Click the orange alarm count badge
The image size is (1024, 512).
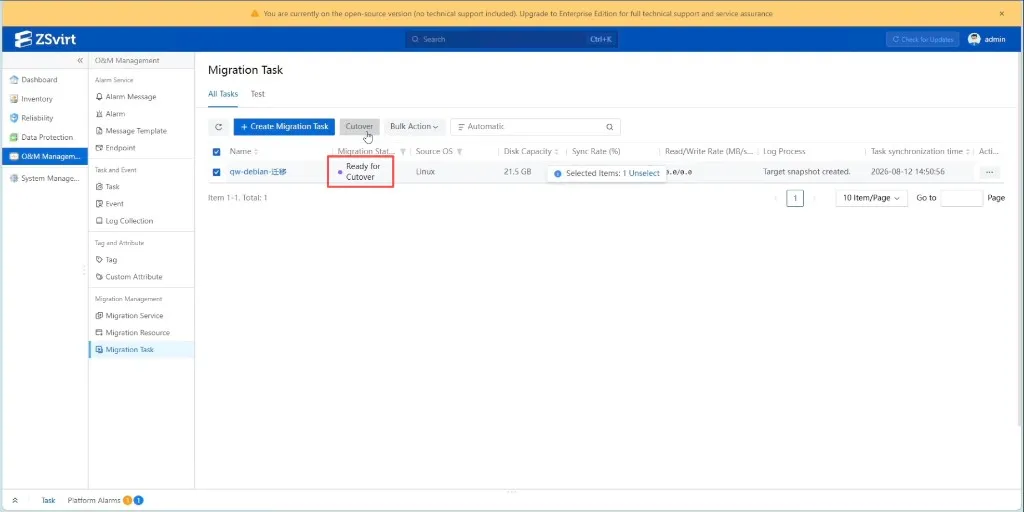(x=127, y=500)
